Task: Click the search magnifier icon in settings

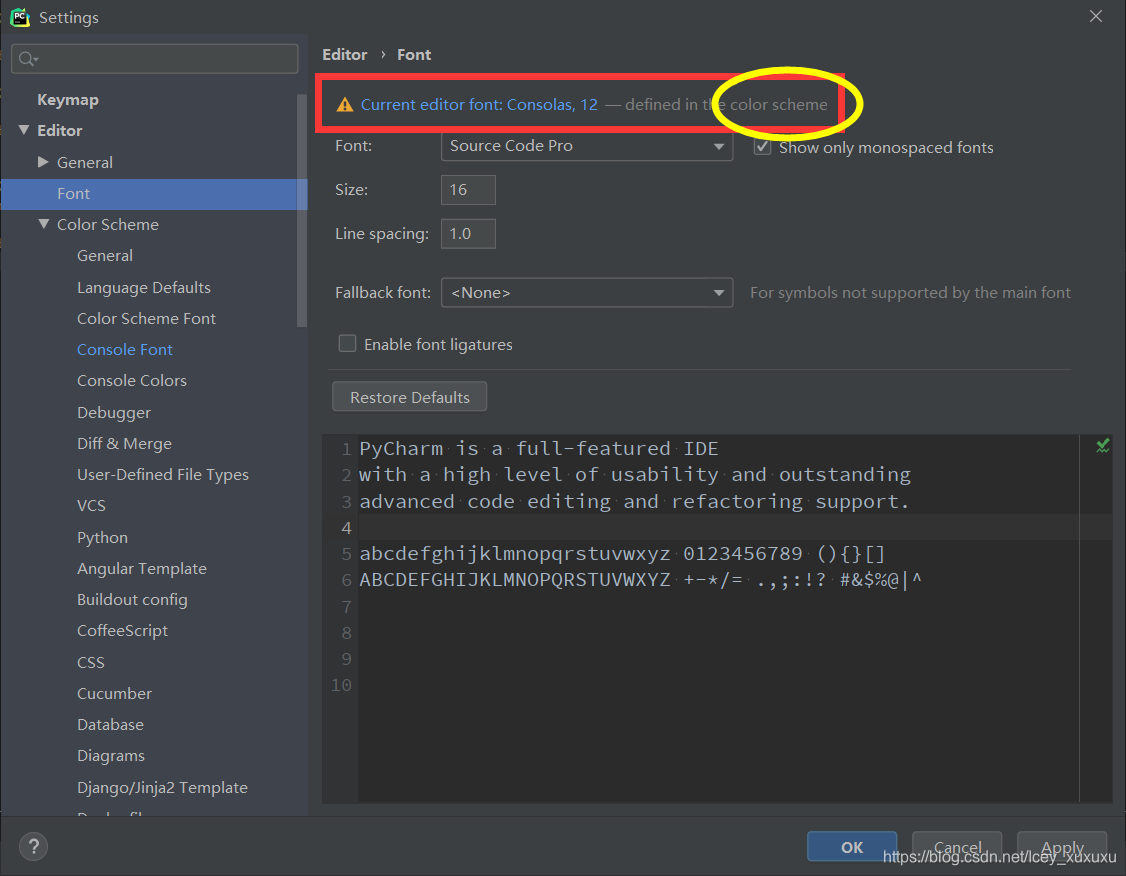Action: tap(28, 59)
